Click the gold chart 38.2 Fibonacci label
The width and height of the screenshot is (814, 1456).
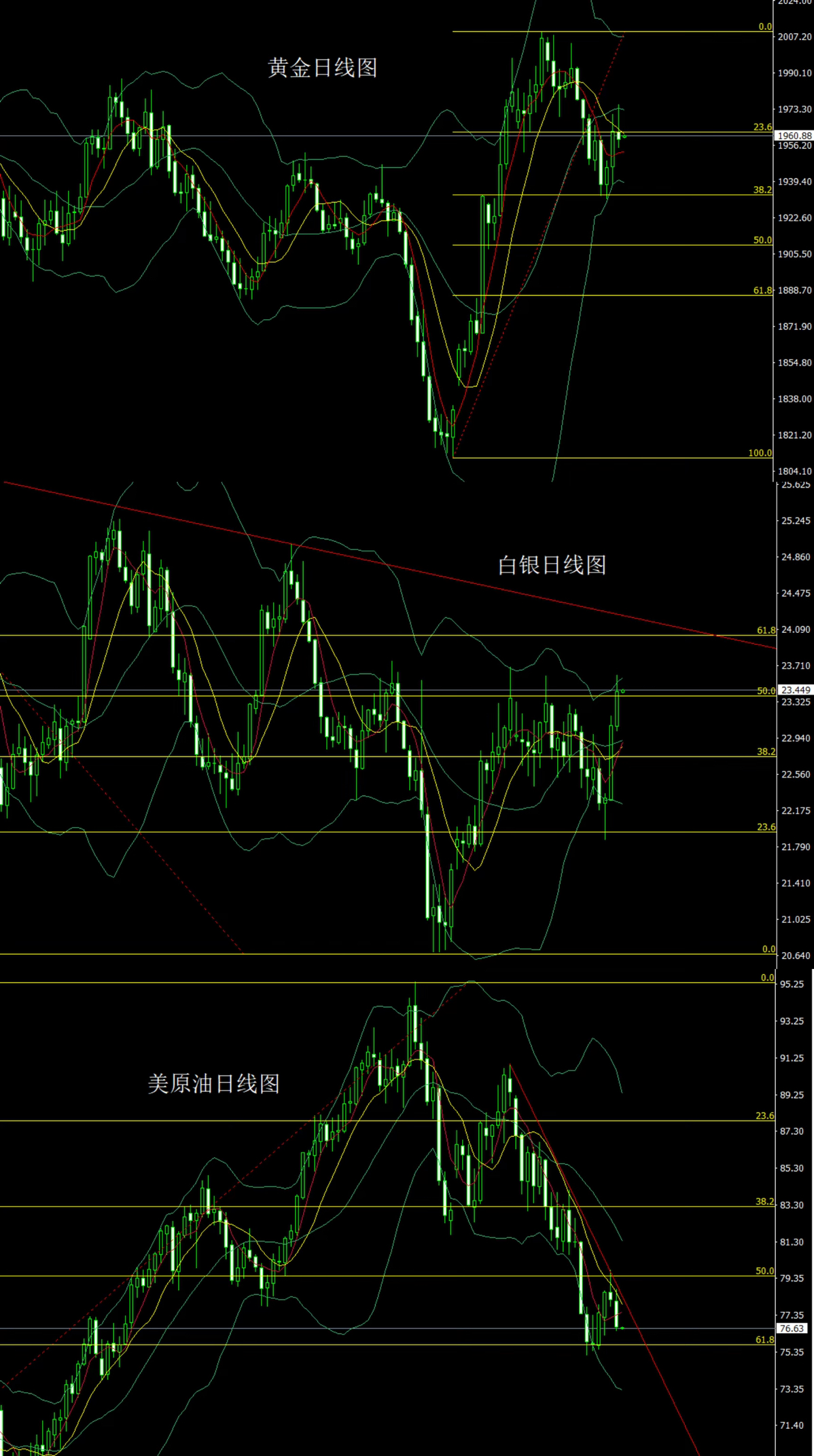click(762, 190)
